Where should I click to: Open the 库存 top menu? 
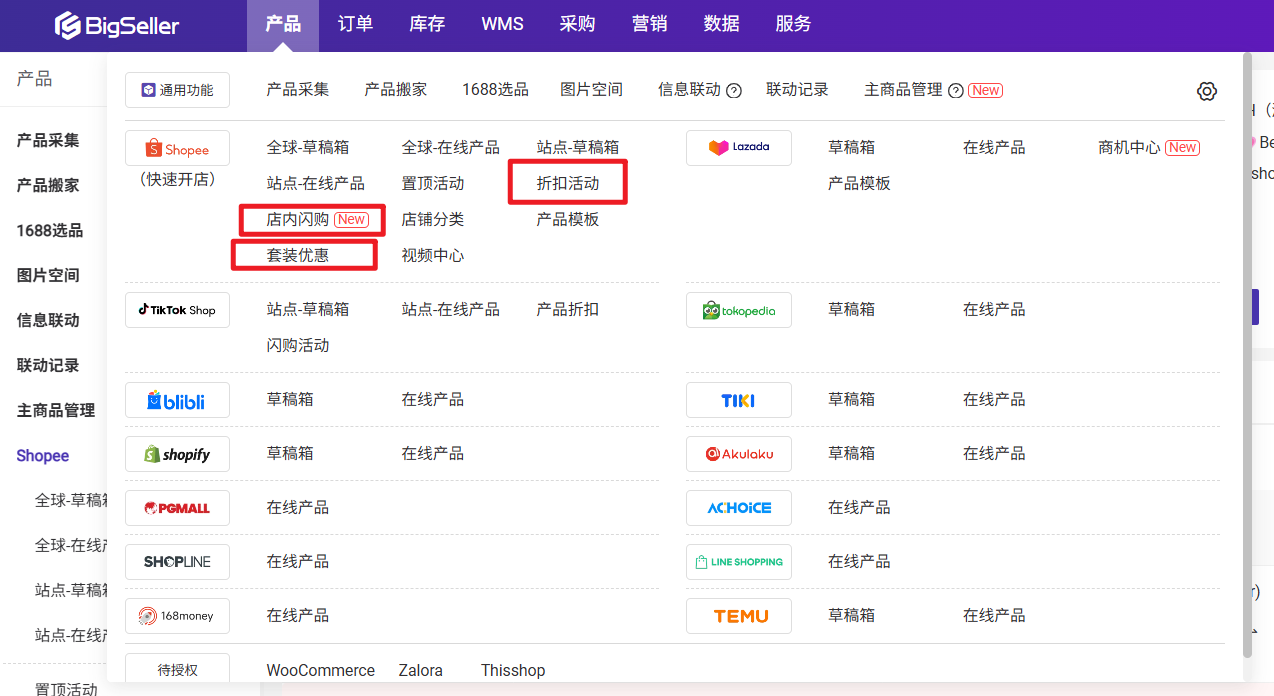pos(427,24)
